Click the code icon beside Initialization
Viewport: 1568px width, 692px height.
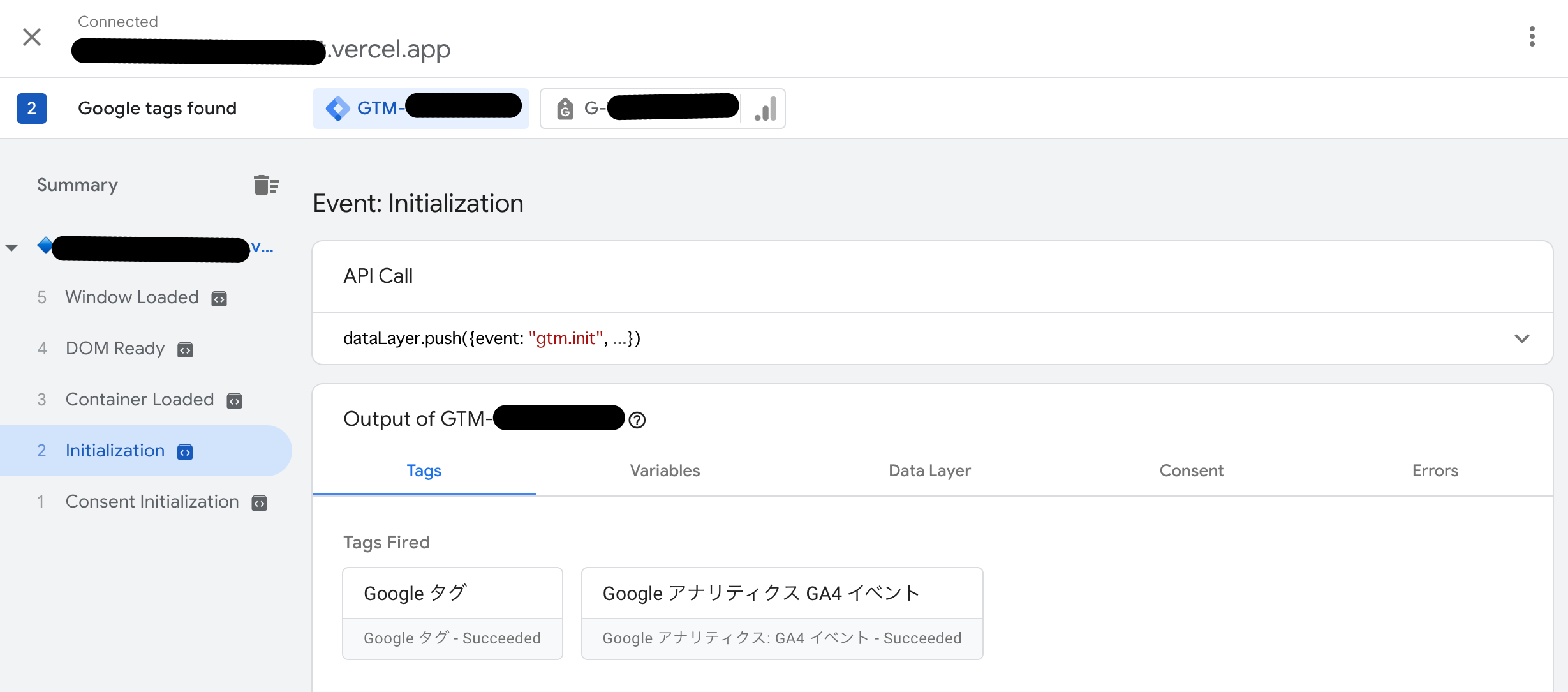[184, 451]
